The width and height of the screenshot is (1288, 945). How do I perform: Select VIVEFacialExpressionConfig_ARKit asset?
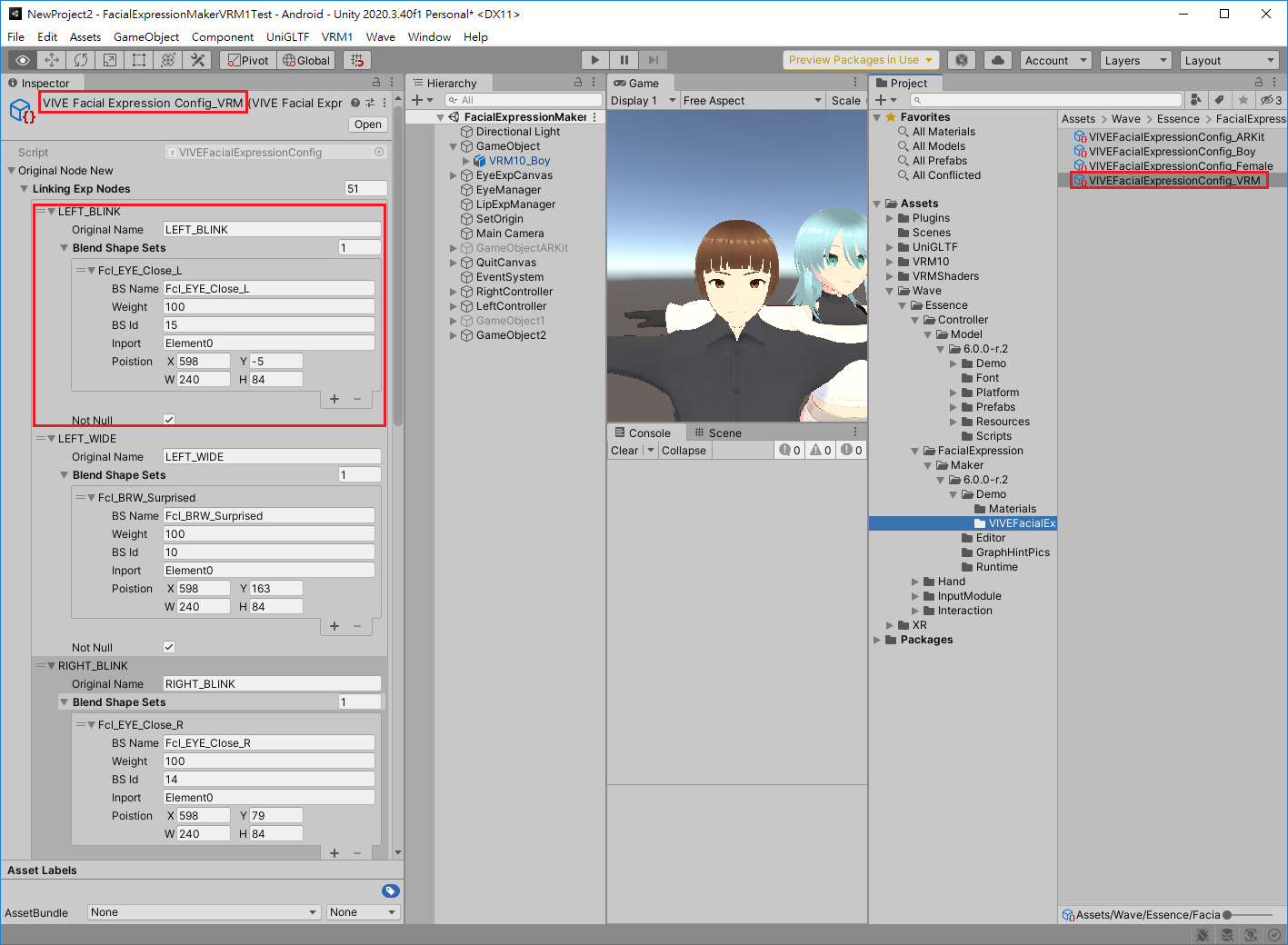point(1175,137)
